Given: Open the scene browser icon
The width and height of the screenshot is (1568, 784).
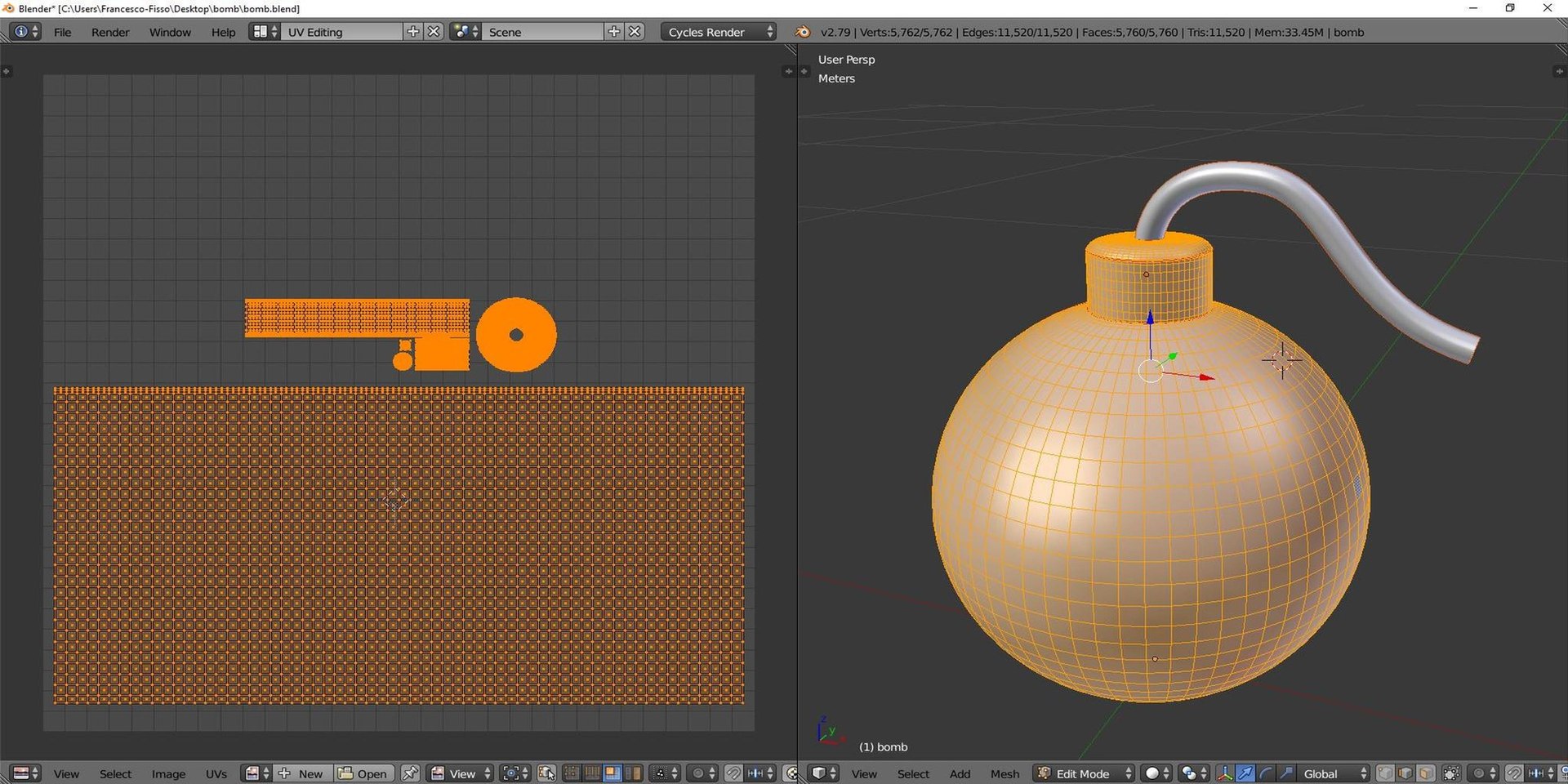Looking at the screenshot, I should (465, 32).
